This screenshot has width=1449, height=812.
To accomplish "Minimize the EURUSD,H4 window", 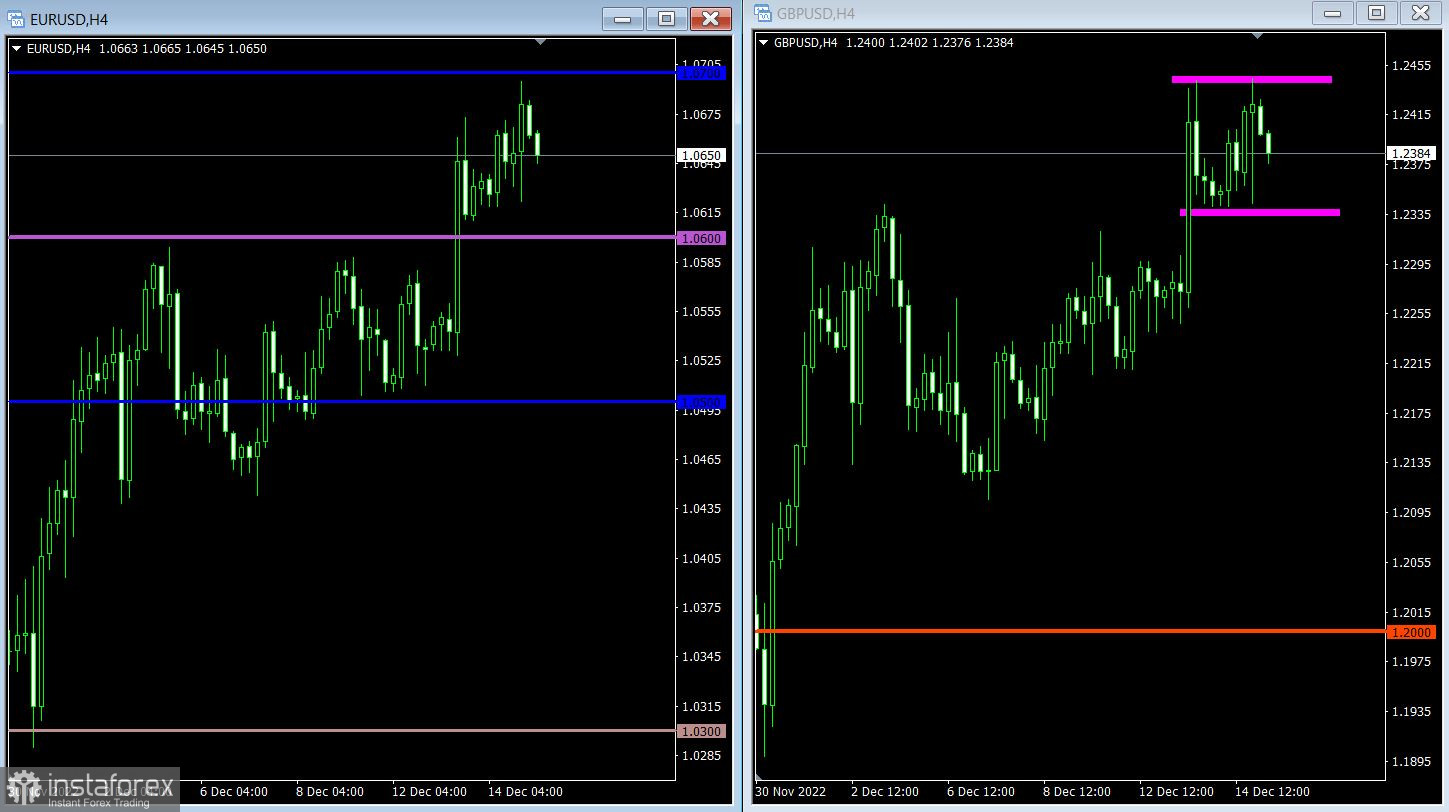I will pos(623,19).
